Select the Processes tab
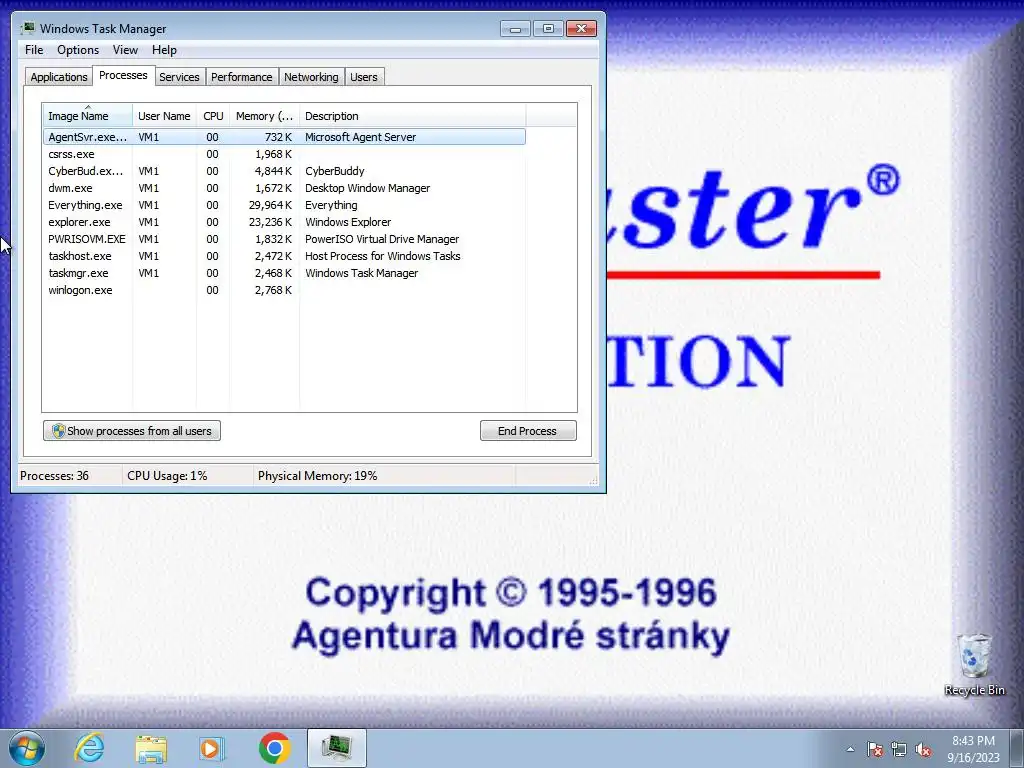This screenshot has width=1024, height=768. point(123,75)
